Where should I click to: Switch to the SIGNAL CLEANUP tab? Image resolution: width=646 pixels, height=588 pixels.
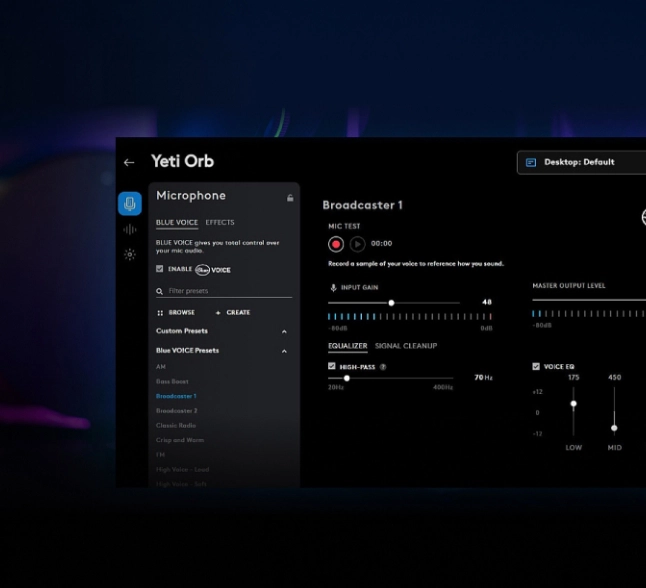pos(406,346)
